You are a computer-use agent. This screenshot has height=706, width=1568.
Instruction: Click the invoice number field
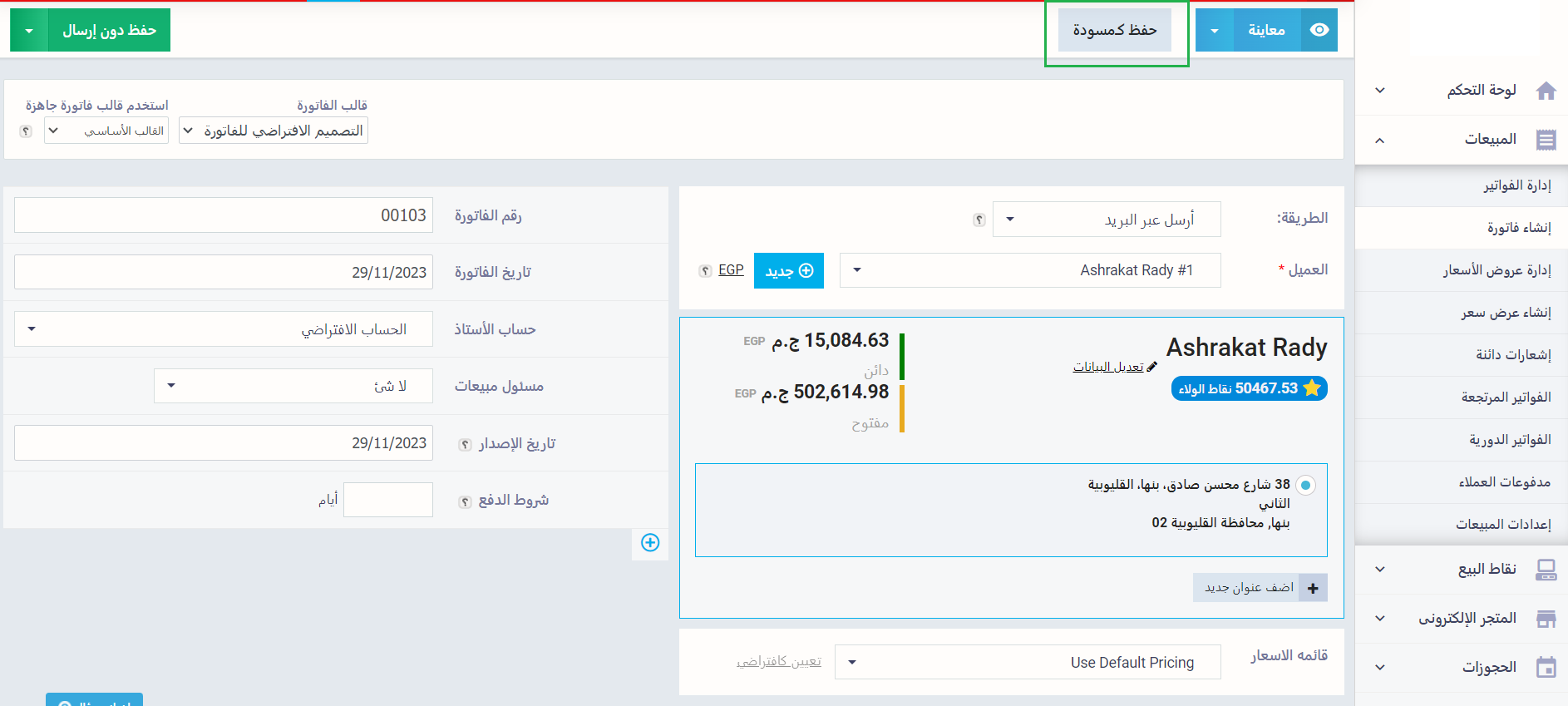pyautogui.click(x=223, y=215)
